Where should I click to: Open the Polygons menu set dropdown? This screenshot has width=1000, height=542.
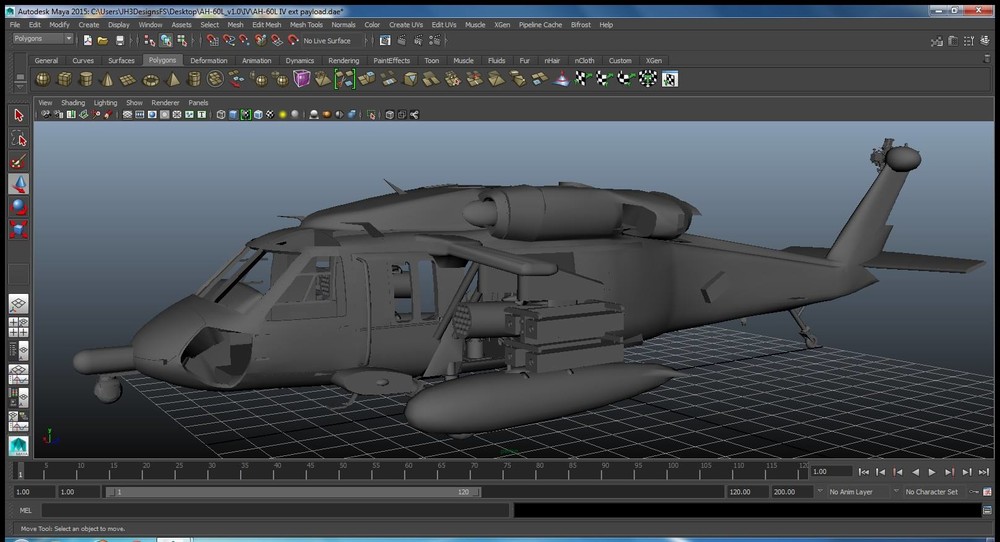click(43, 39)
